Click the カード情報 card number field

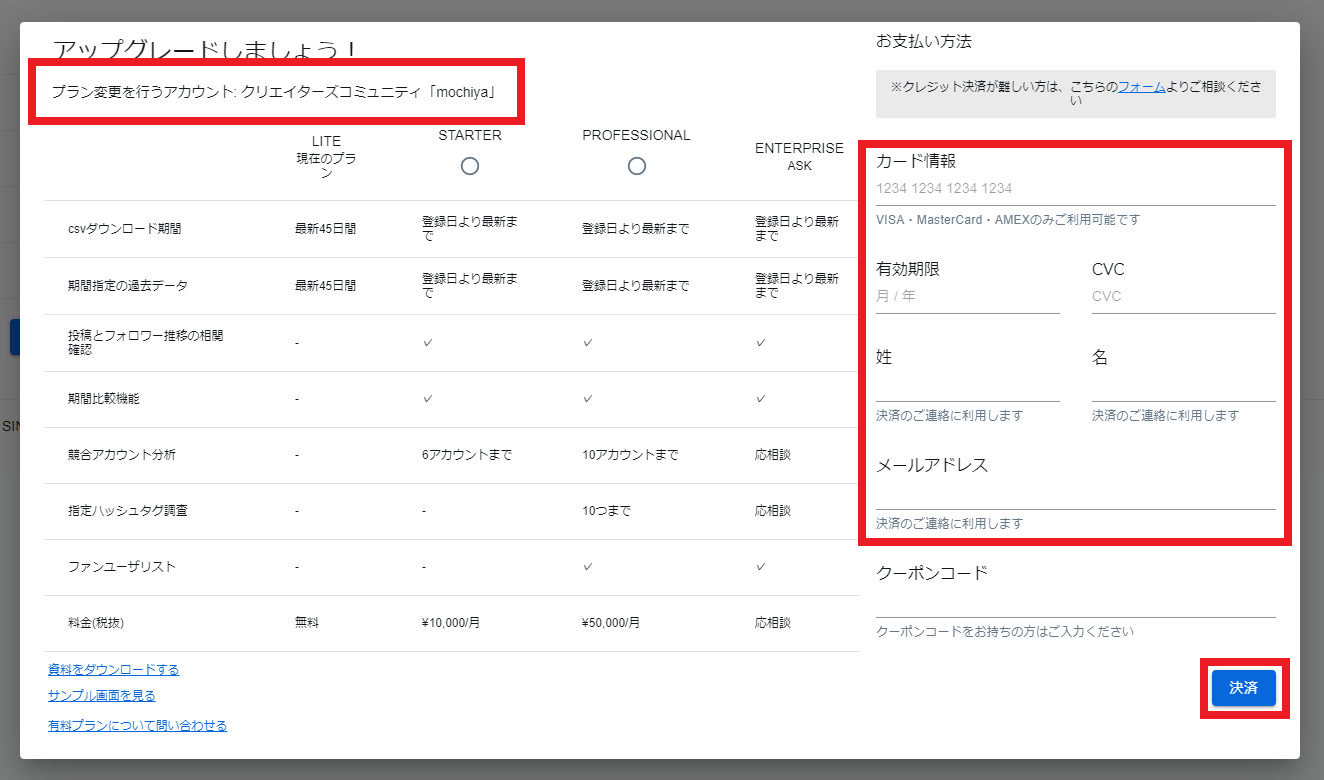click(x=1075, y=189)
